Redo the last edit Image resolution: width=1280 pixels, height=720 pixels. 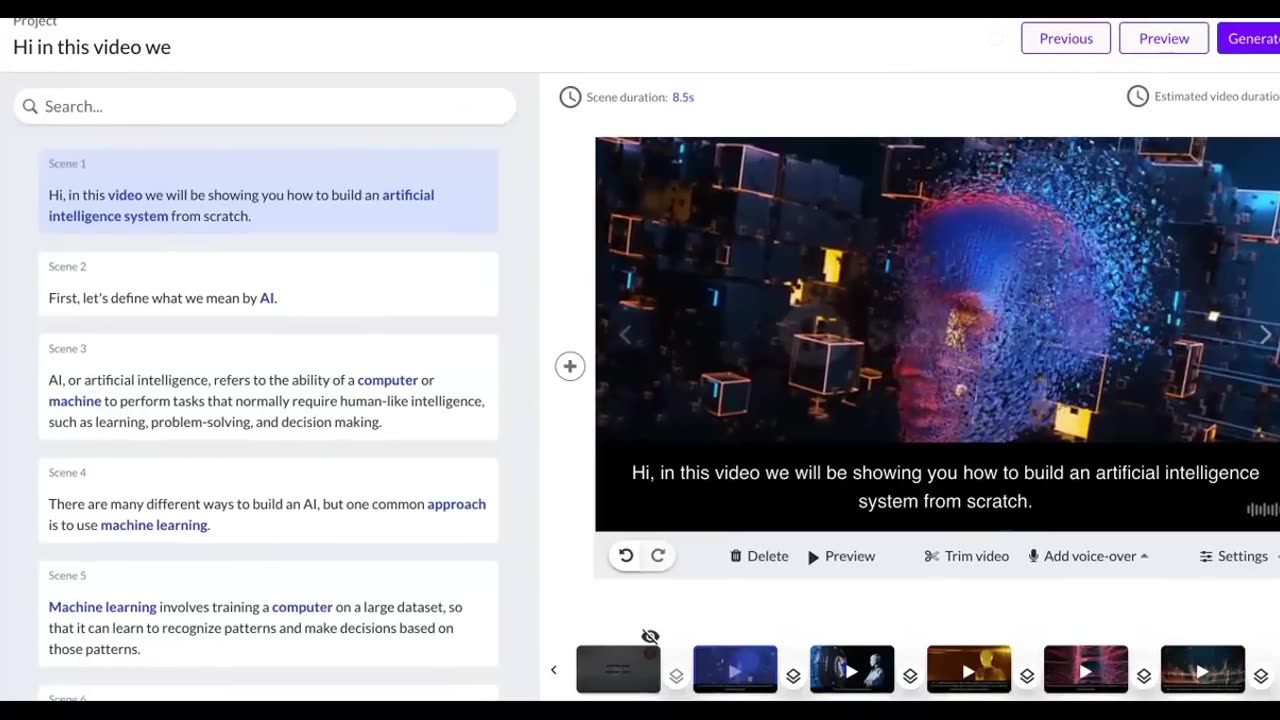click(658, 556)
